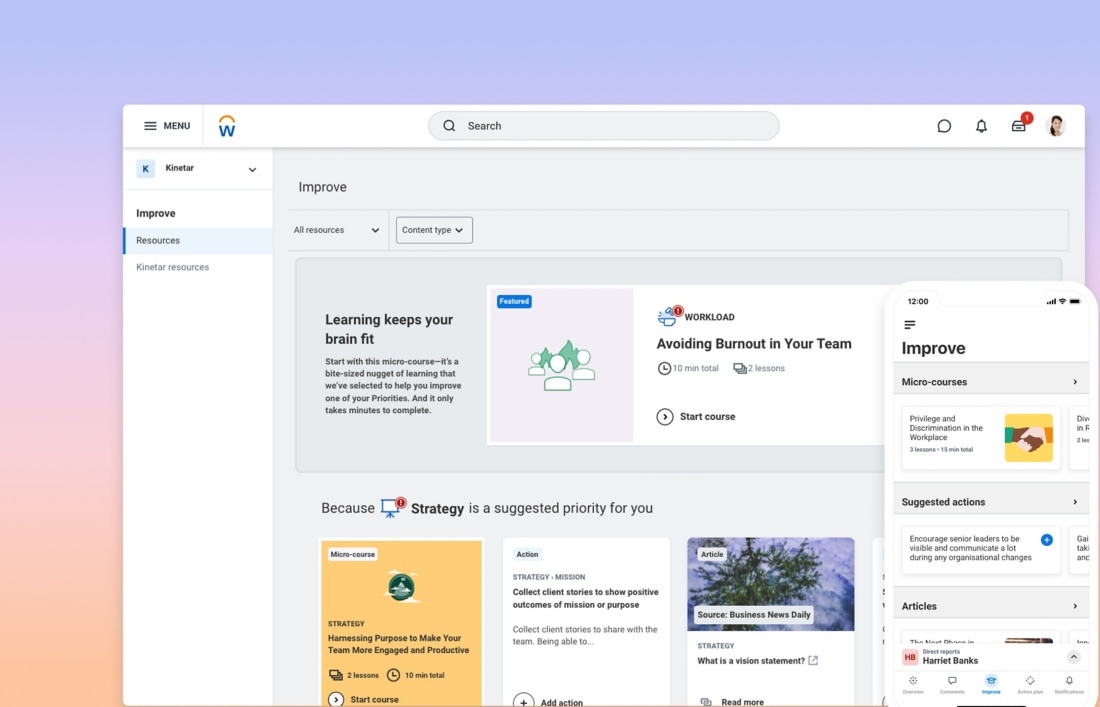
Task: Tap the Overview icon in mobile nav
Action: [x=913, y=684]
